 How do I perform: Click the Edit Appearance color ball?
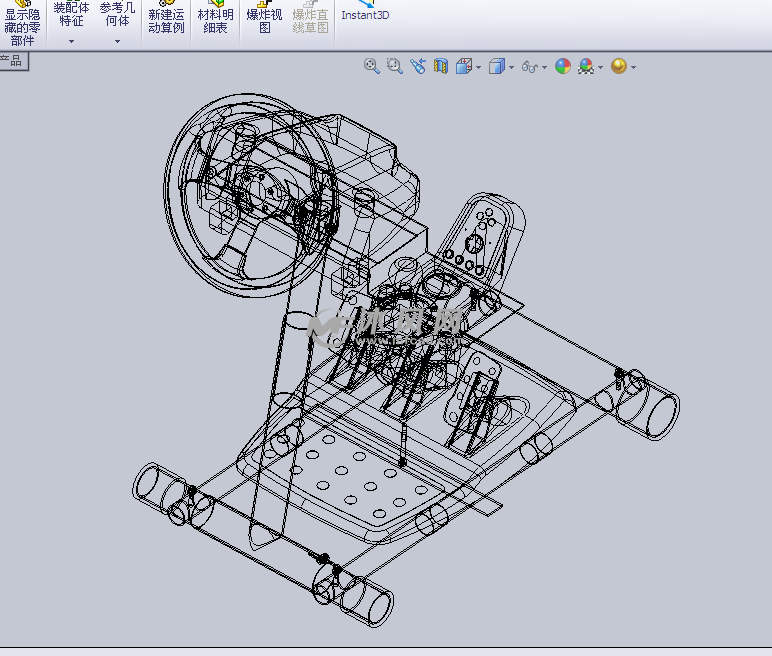click(563, 66)
